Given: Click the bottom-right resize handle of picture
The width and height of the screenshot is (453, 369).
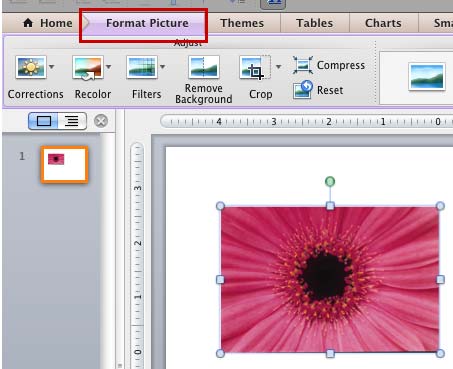Looking at the screenshot, I should (440, 353).
